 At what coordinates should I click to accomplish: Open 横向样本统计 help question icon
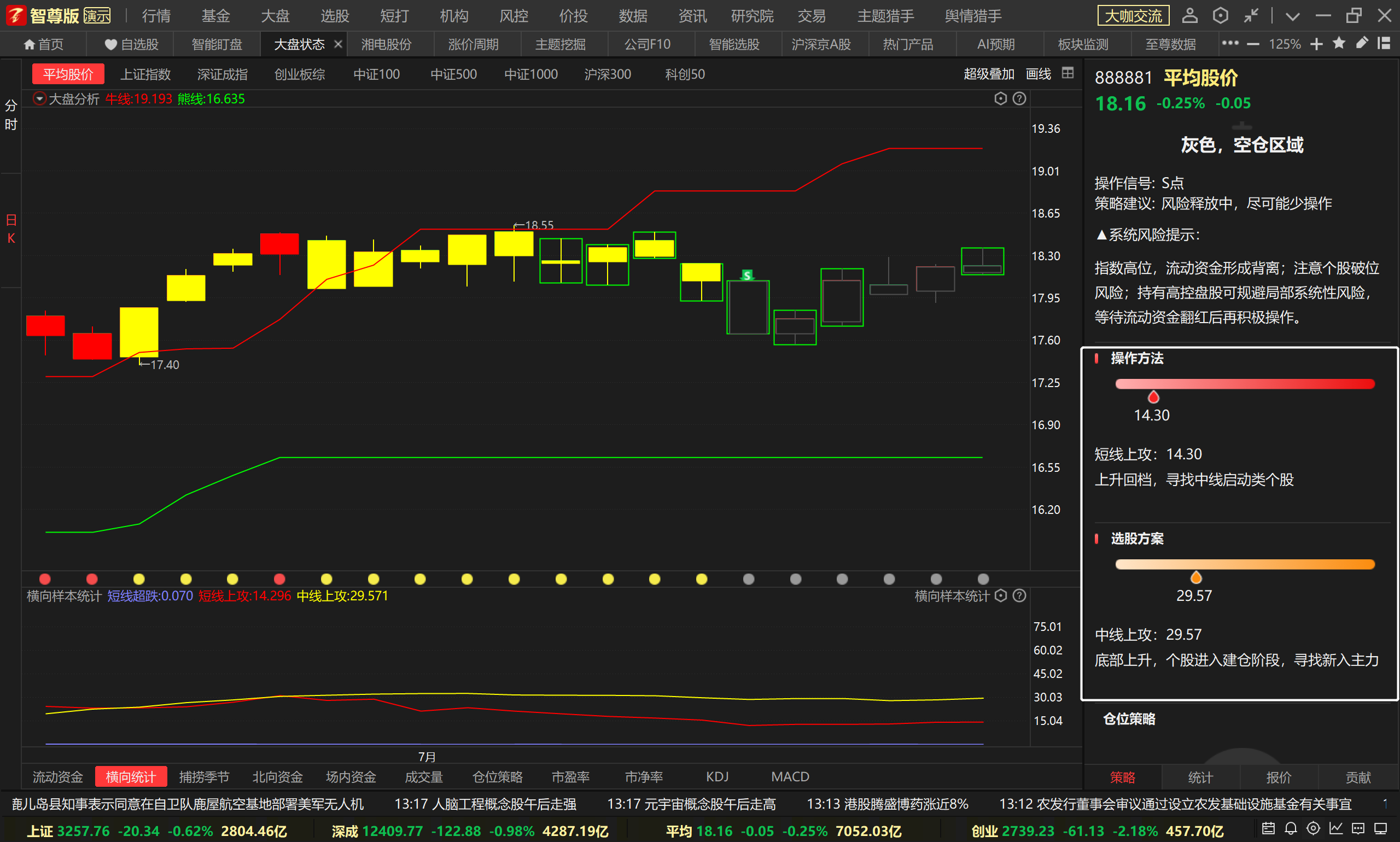pyautogui.click(x=1019, y=595)
